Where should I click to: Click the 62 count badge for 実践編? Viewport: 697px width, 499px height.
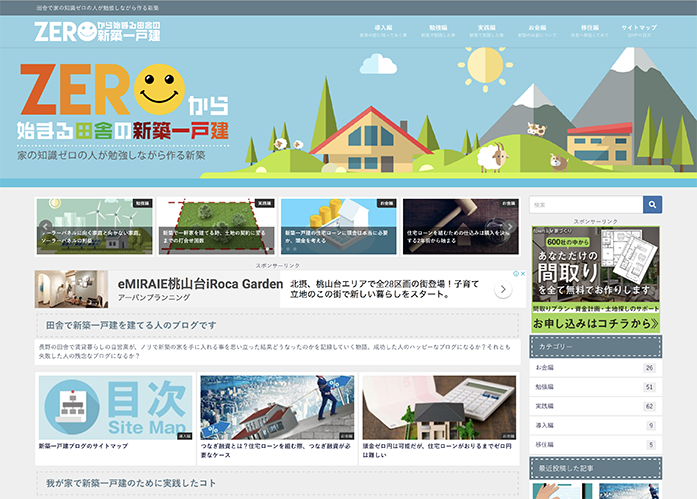click(x=649, y=406)
